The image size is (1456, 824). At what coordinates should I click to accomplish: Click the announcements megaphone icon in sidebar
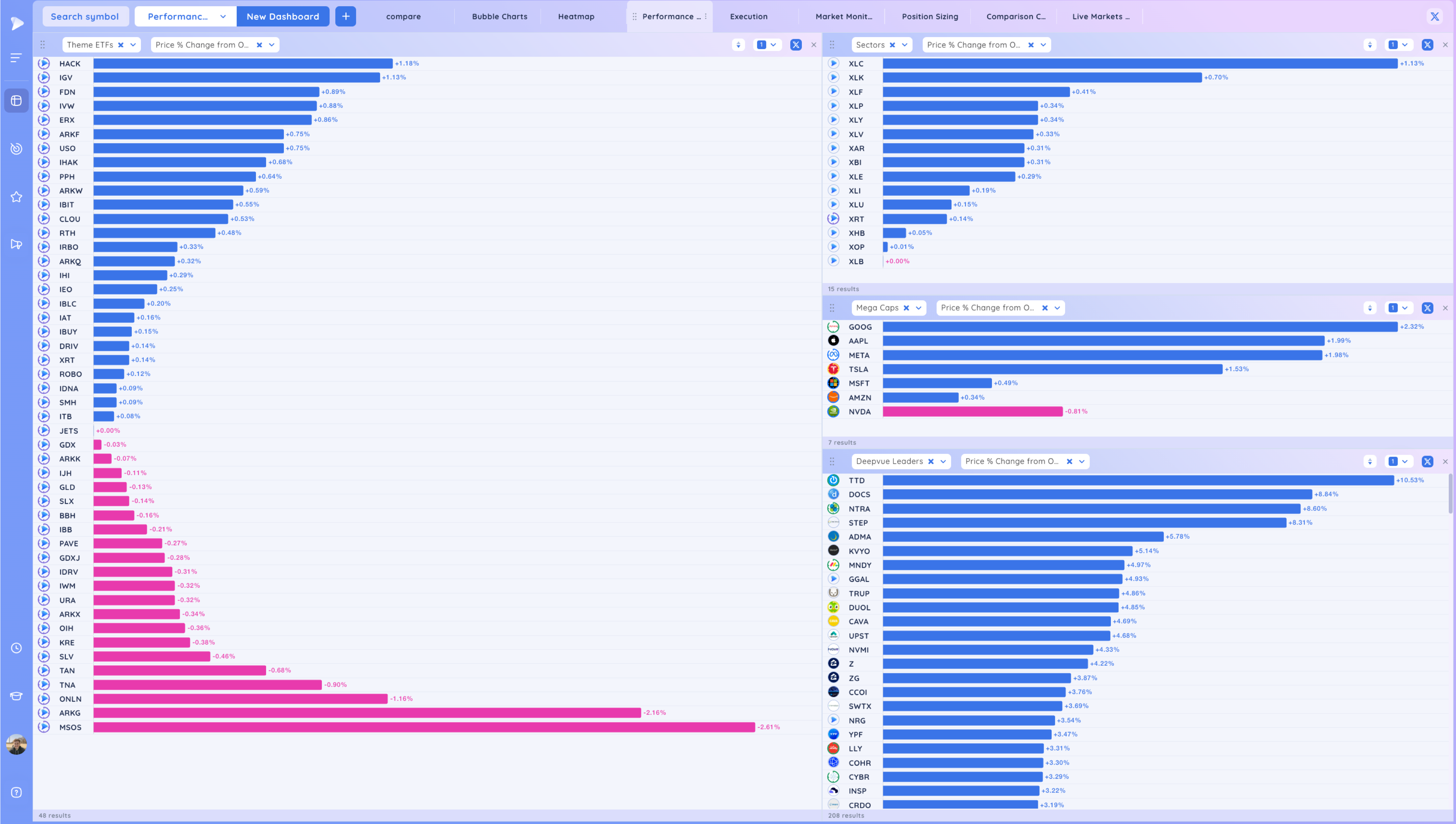tap(16, 244)
